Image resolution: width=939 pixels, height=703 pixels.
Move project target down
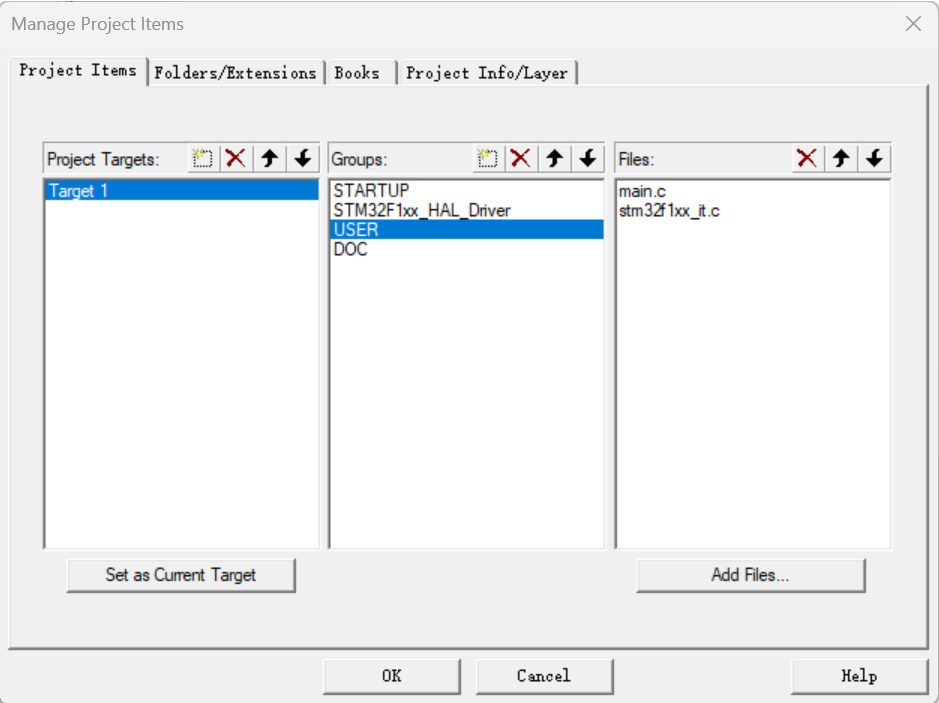click(303, 159)
